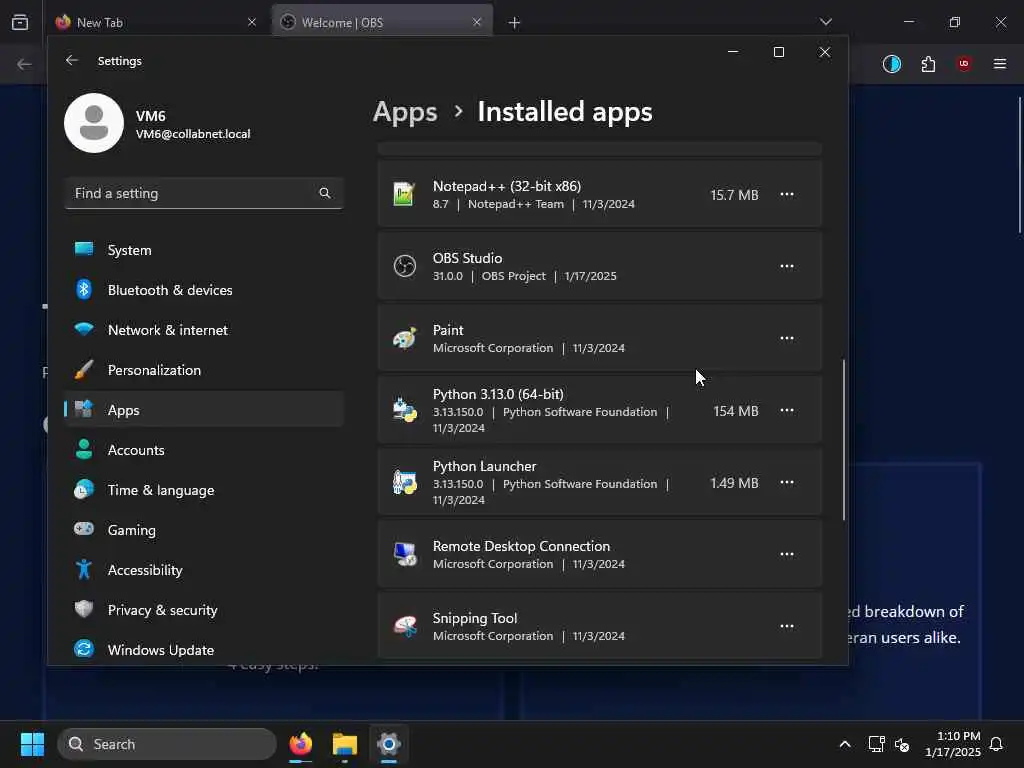Open more options for Remote Desktop Connection
The height and width of the screenshot is (768, 1024).
pos(787,554)
